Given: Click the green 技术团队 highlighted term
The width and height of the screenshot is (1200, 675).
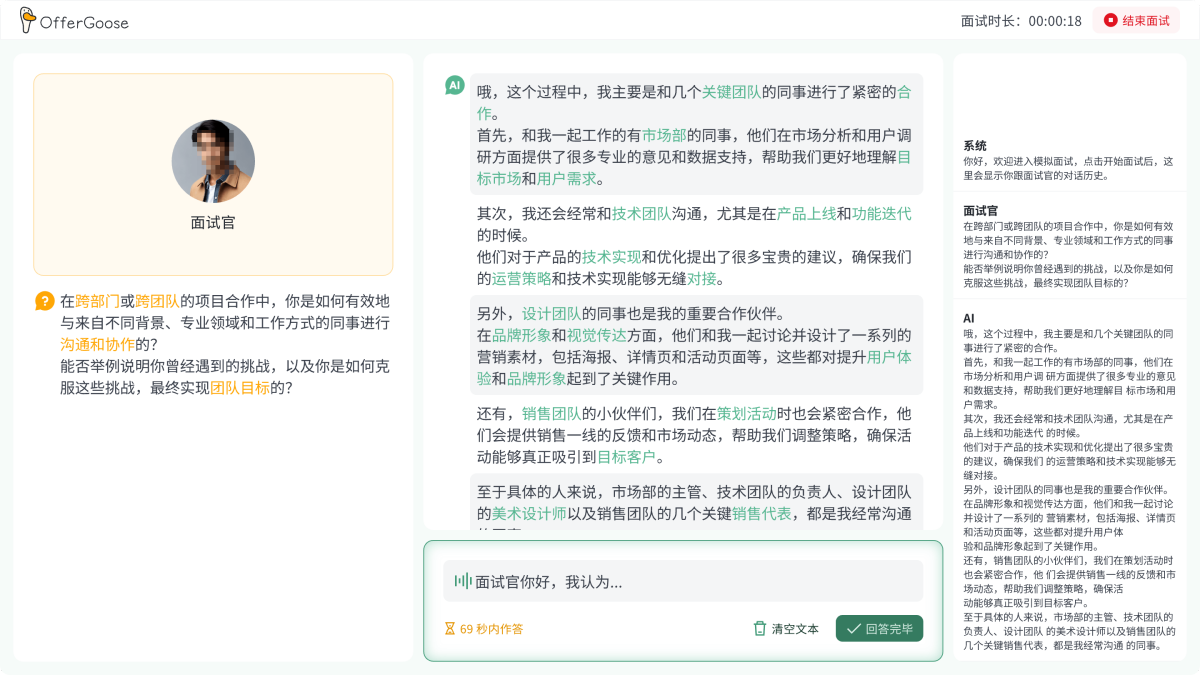Looking at the screenshot, I should [x=641, y=214].
